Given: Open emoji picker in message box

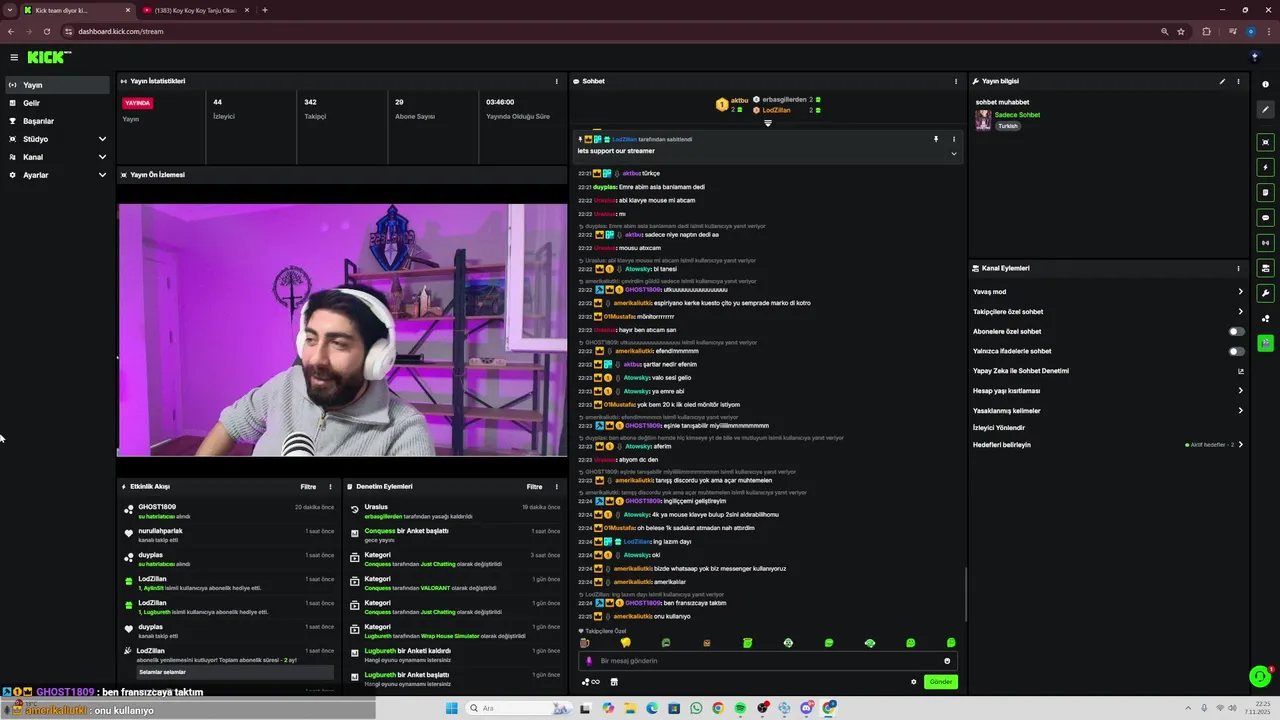Looking at the screenshot, I should 947,661.
